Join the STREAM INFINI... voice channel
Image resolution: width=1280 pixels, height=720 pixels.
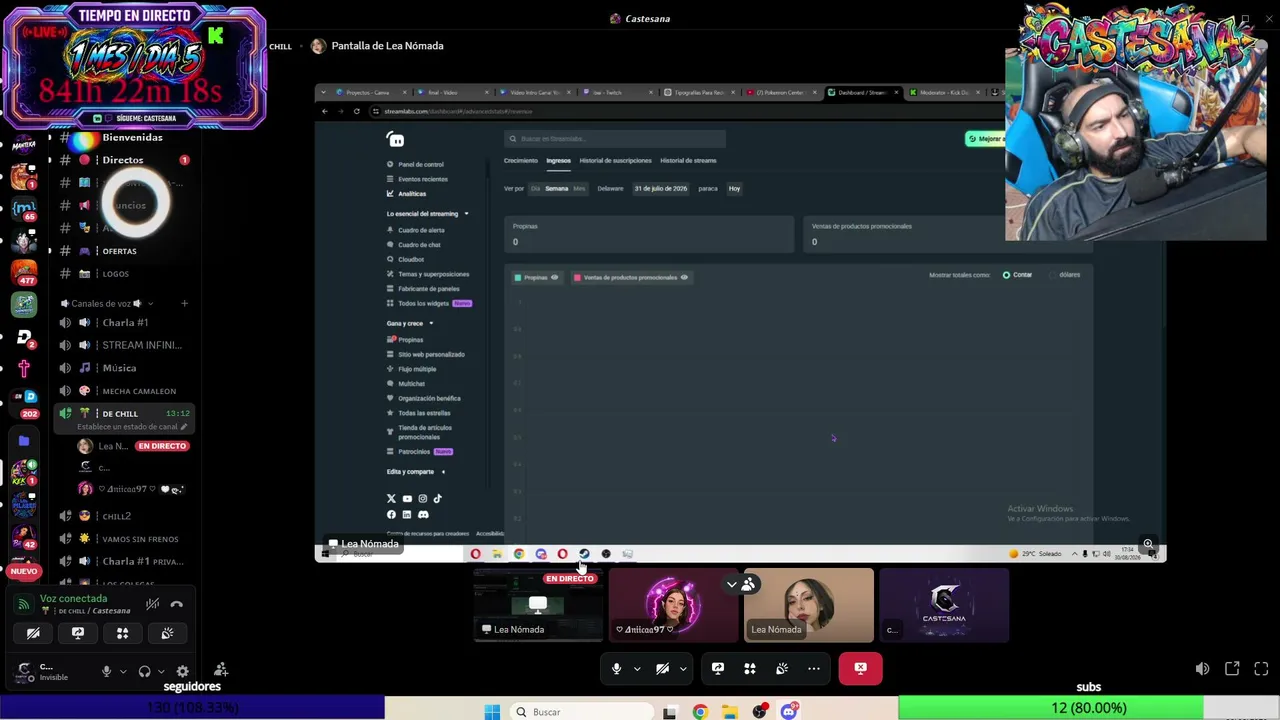coord(124,345)
